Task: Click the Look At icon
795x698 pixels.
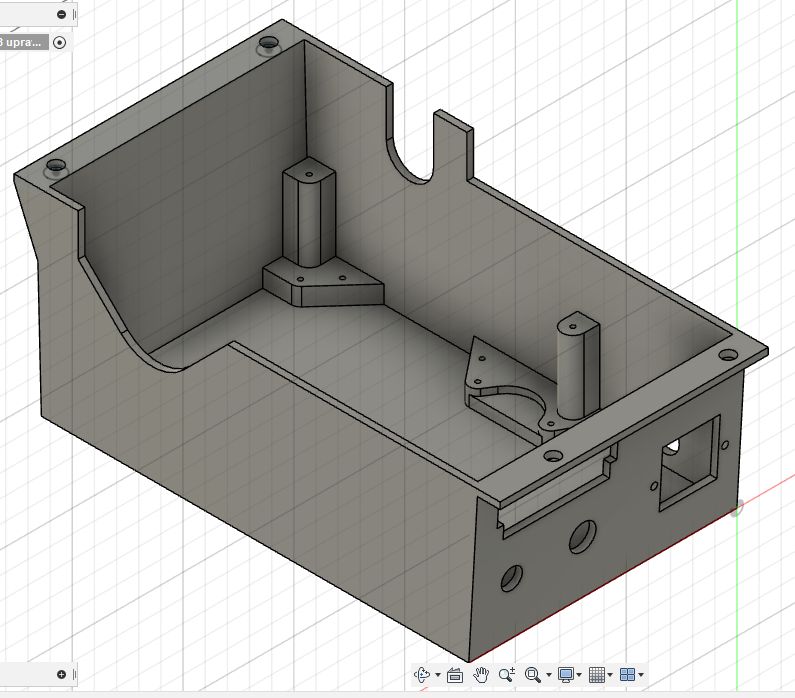Action: [455, 674]
